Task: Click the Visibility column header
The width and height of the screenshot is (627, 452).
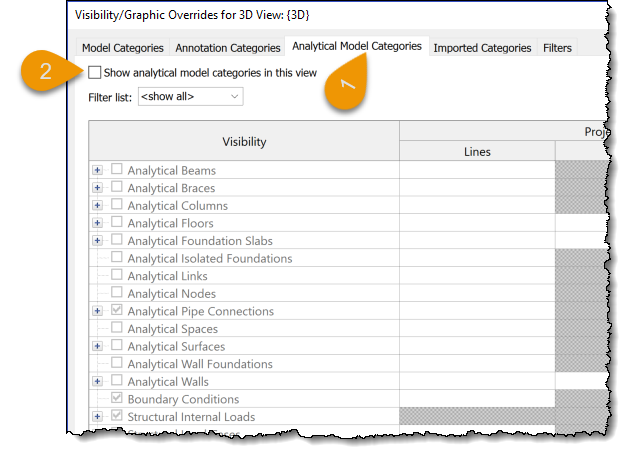Action: coord(244,141)
